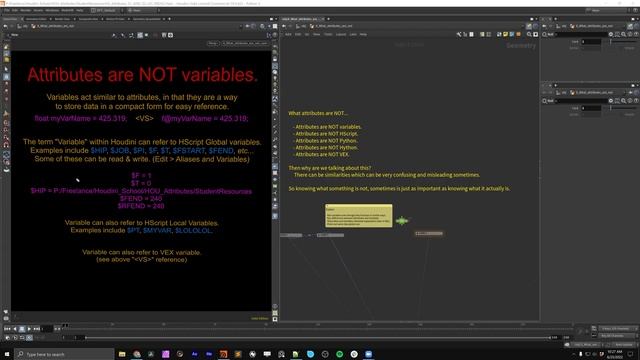The width and height of the screenshot is (640, 360).
Task: Click the top tool icon in the left viewport shelf
Action: tap(6, 47)
